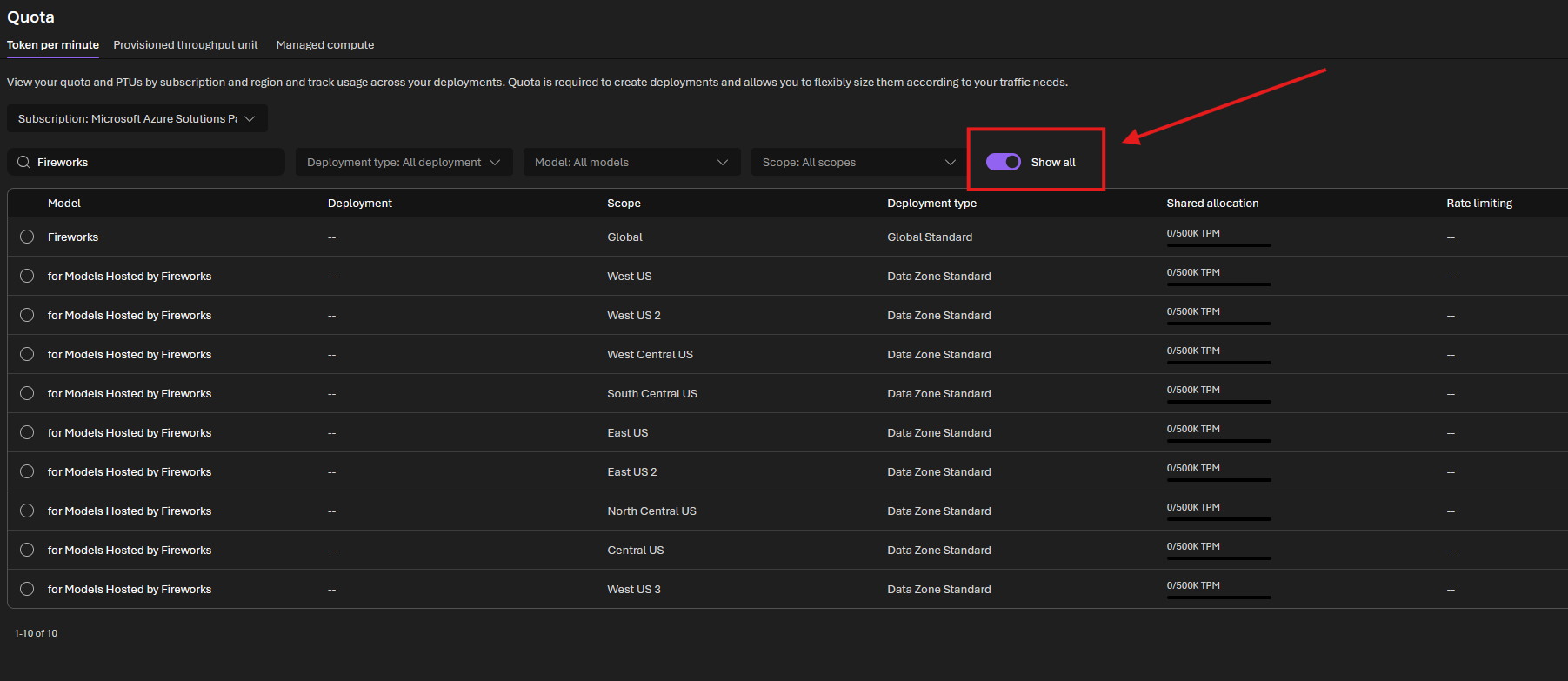Viewport: 1568px width, 681px height.
Task: Select the West US 3 row radio button
Action: point(27,589)
